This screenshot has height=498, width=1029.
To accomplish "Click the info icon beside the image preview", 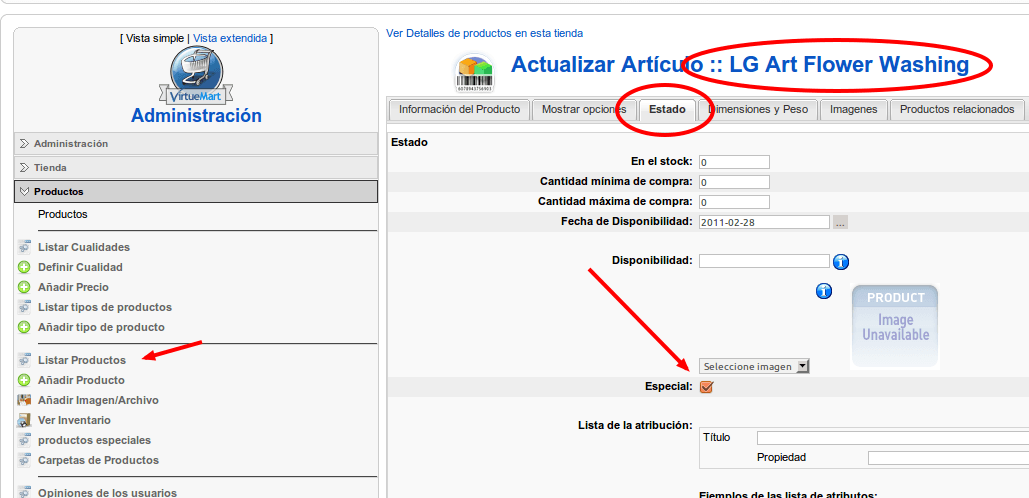I will pyautogui.click(x=824, y=291).
